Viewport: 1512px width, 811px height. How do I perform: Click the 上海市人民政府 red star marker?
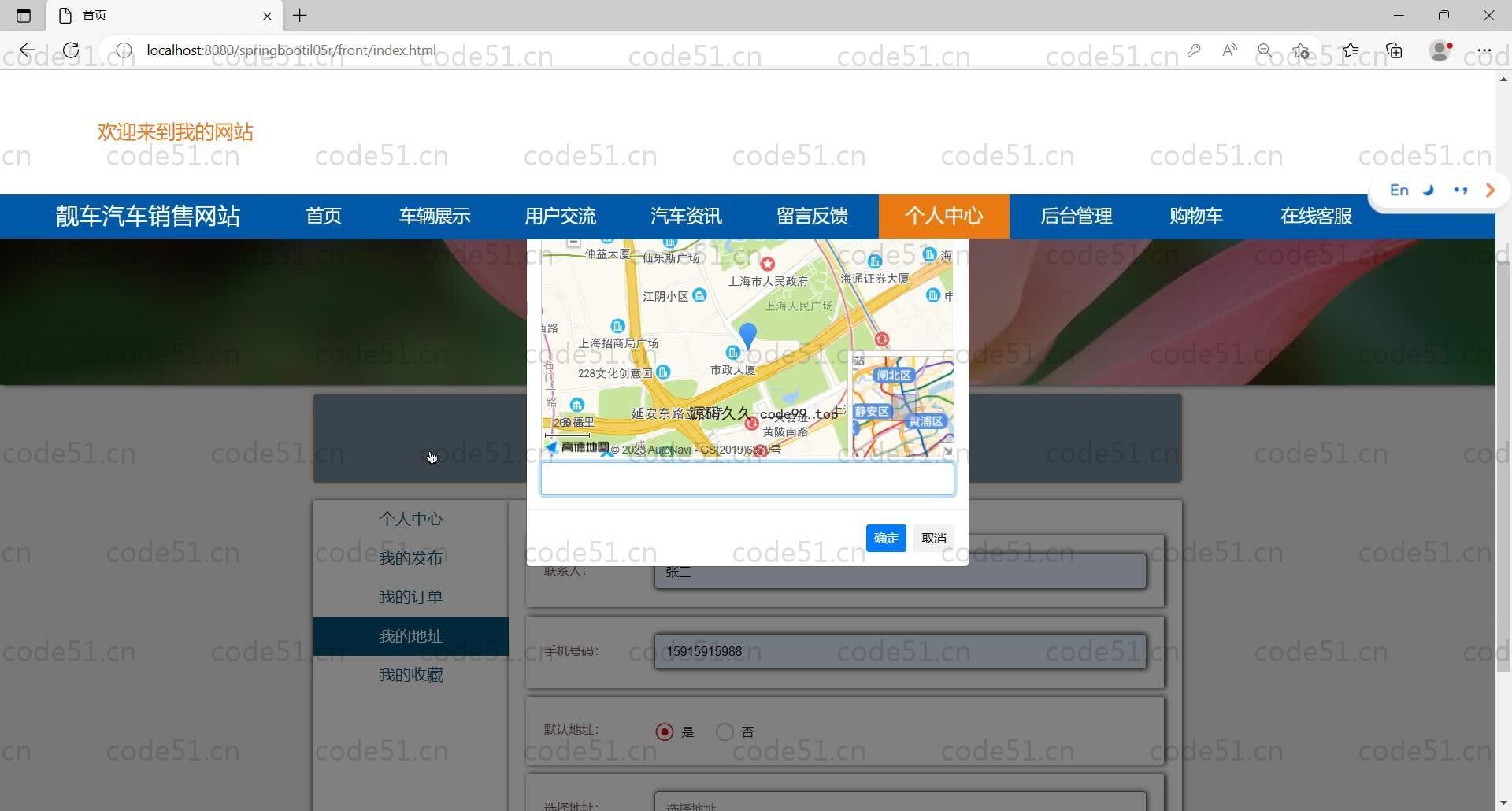767,264
